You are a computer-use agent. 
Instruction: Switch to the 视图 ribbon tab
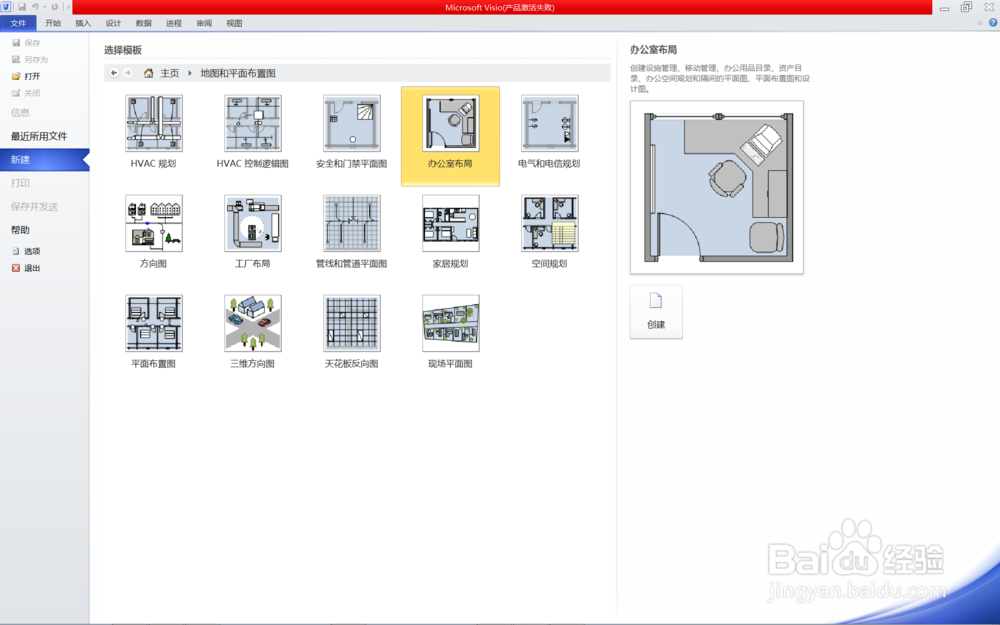coord(234,23)
